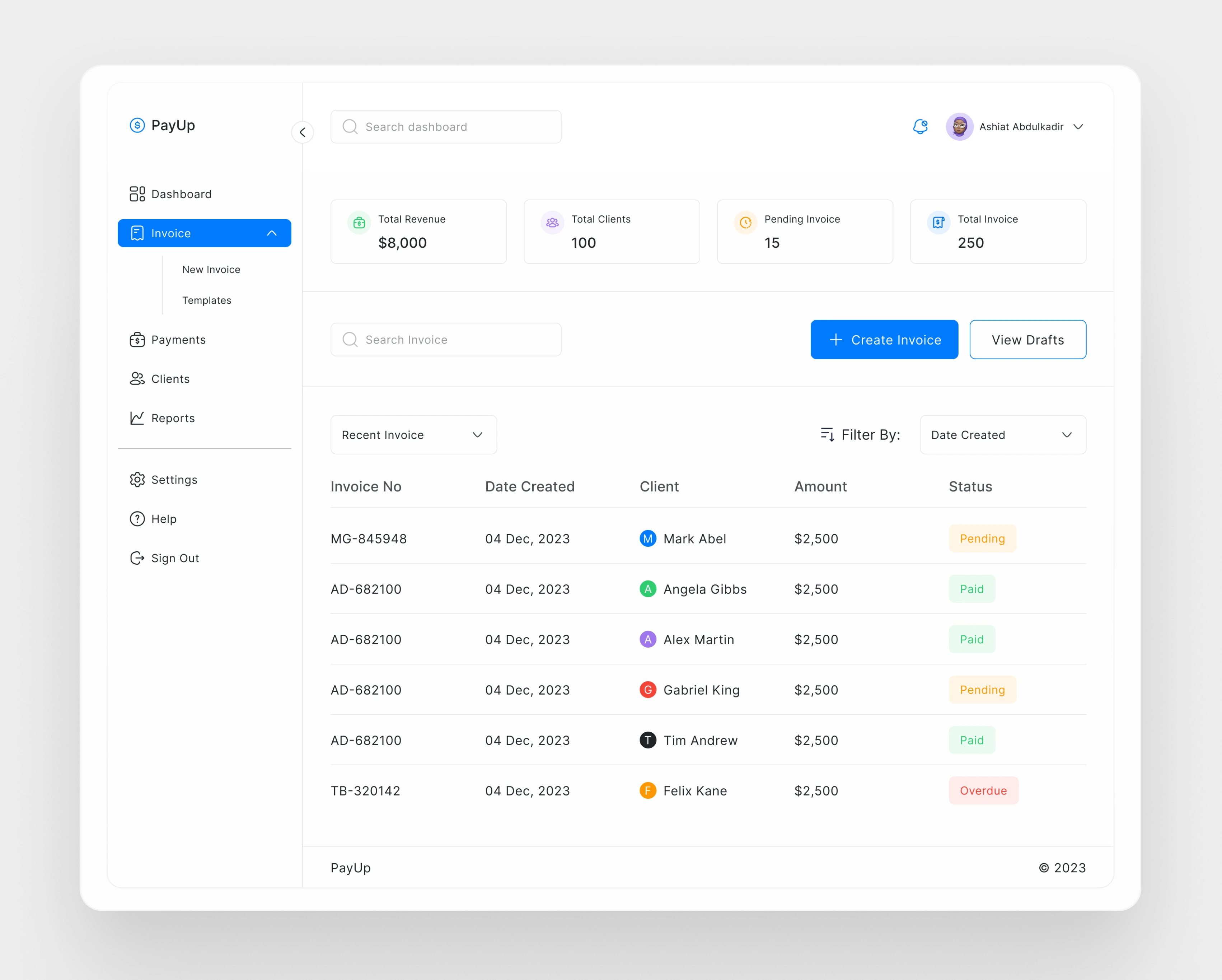Click the Pending Invoice clock icon

click(x=745, y=223)
